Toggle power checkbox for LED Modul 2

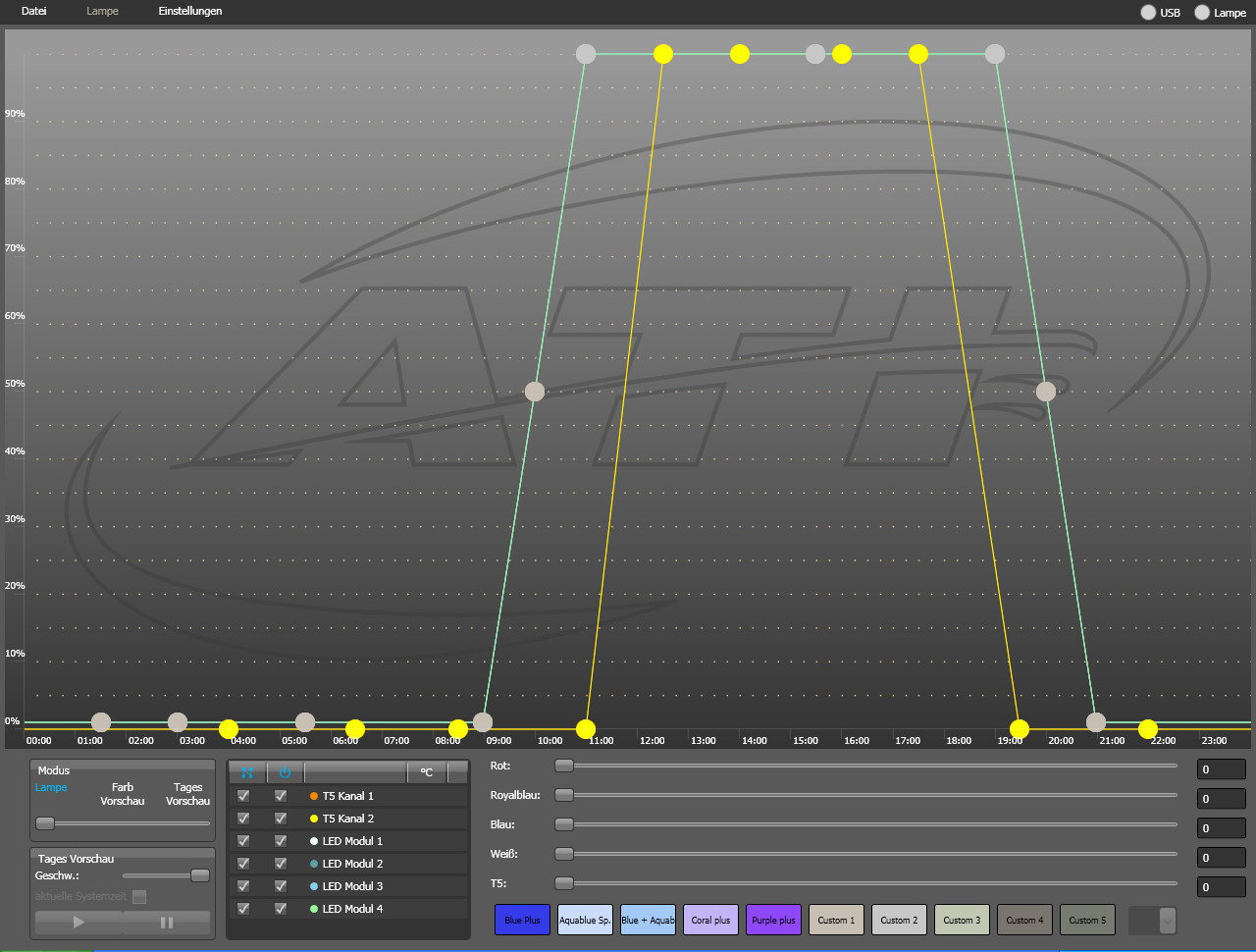tap(281, 864)
